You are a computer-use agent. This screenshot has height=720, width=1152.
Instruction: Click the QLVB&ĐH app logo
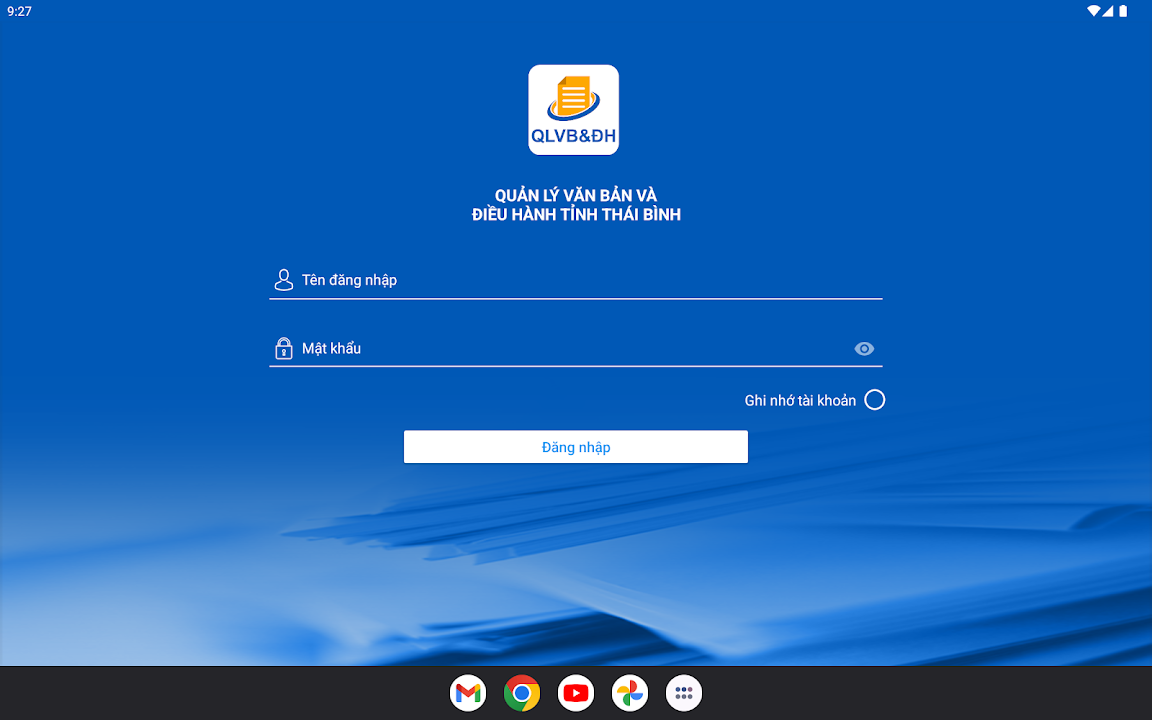[x=573, y=110]
